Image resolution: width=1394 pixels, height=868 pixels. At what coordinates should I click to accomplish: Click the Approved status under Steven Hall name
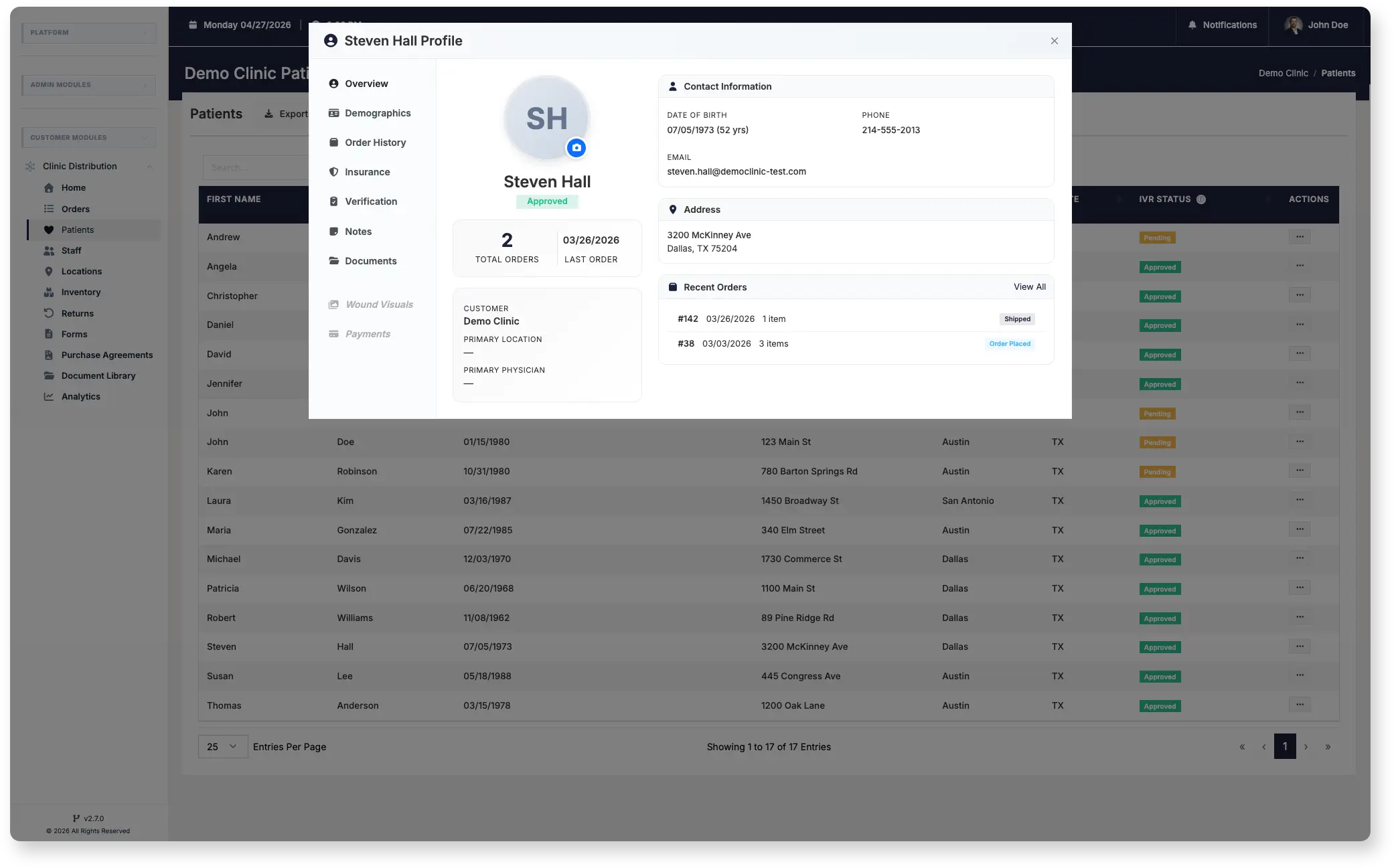coord(547,201)
